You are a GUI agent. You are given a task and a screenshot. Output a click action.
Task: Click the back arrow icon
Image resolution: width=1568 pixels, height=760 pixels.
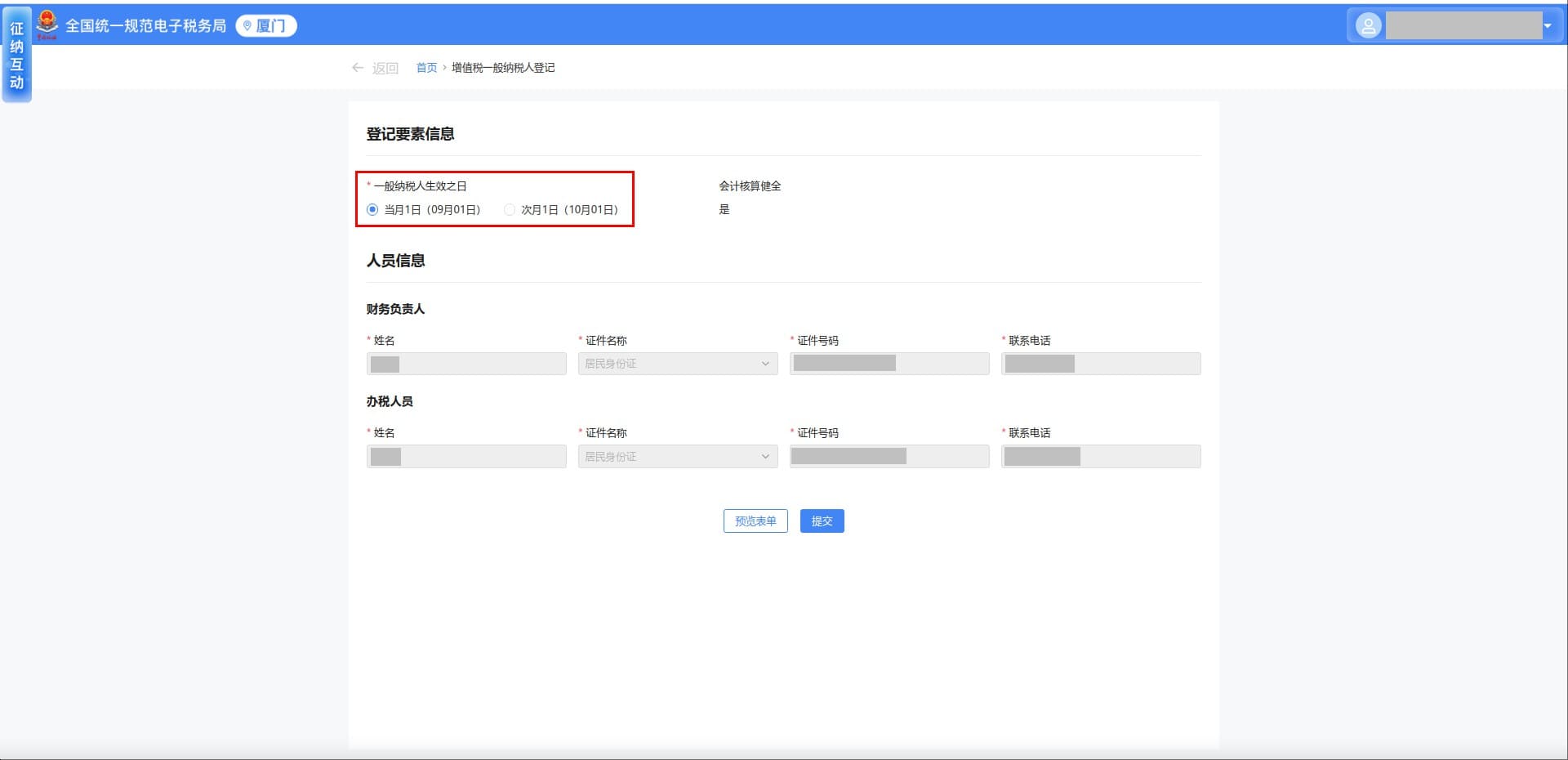pyautogui.click(x=358, y=68)
